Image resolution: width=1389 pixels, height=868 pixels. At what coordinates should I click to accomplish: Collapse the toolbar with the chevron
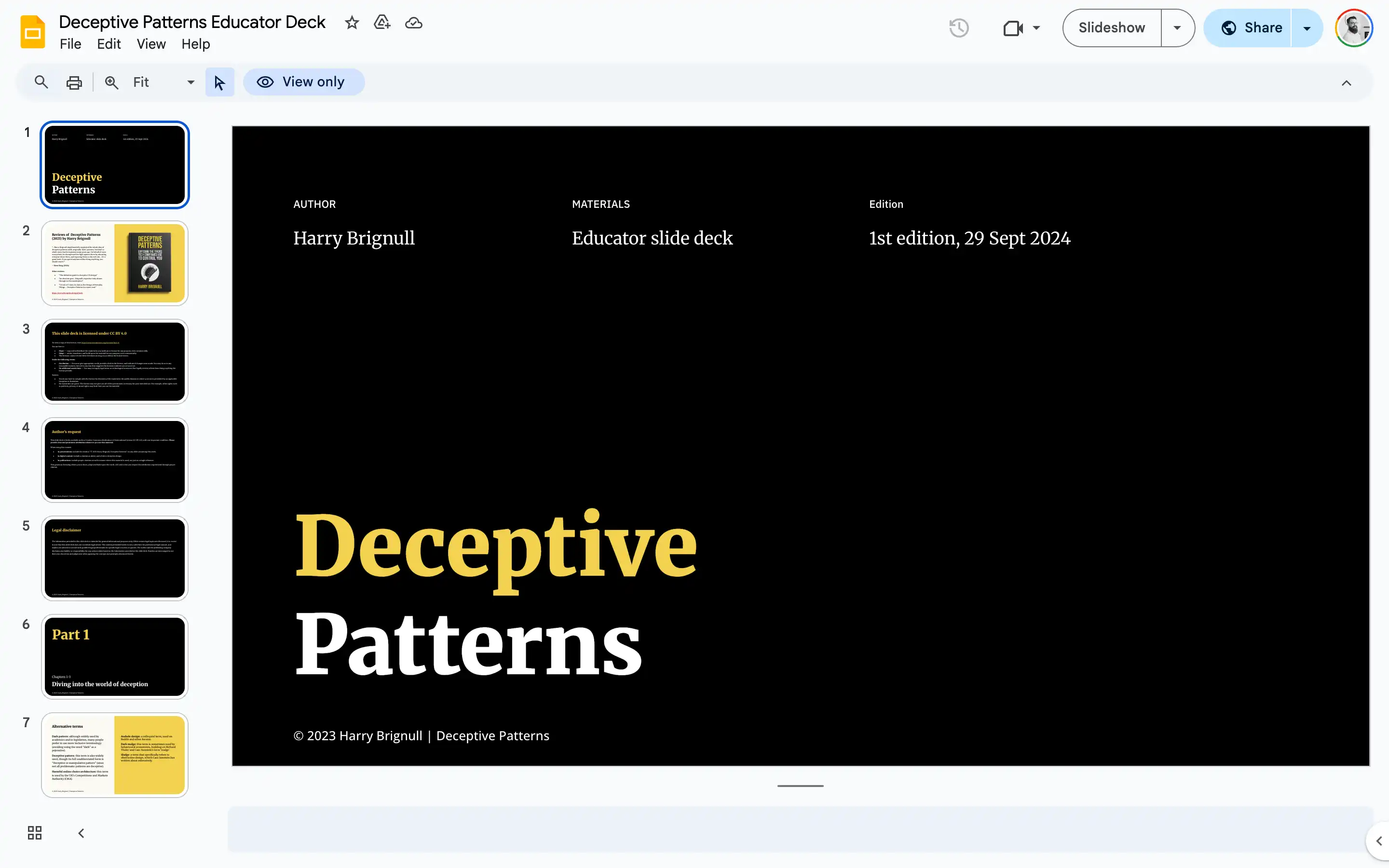1346,82
